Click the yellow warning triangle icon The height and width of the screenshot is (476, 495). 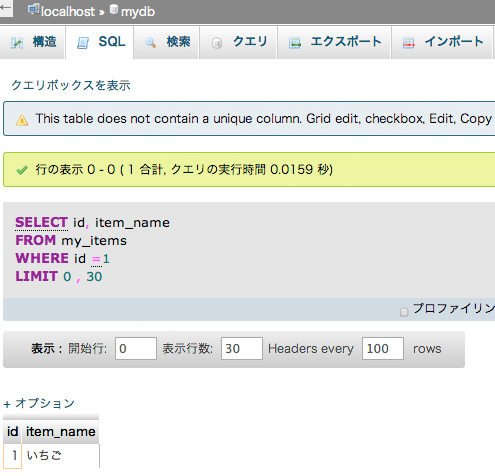[22, 120]
